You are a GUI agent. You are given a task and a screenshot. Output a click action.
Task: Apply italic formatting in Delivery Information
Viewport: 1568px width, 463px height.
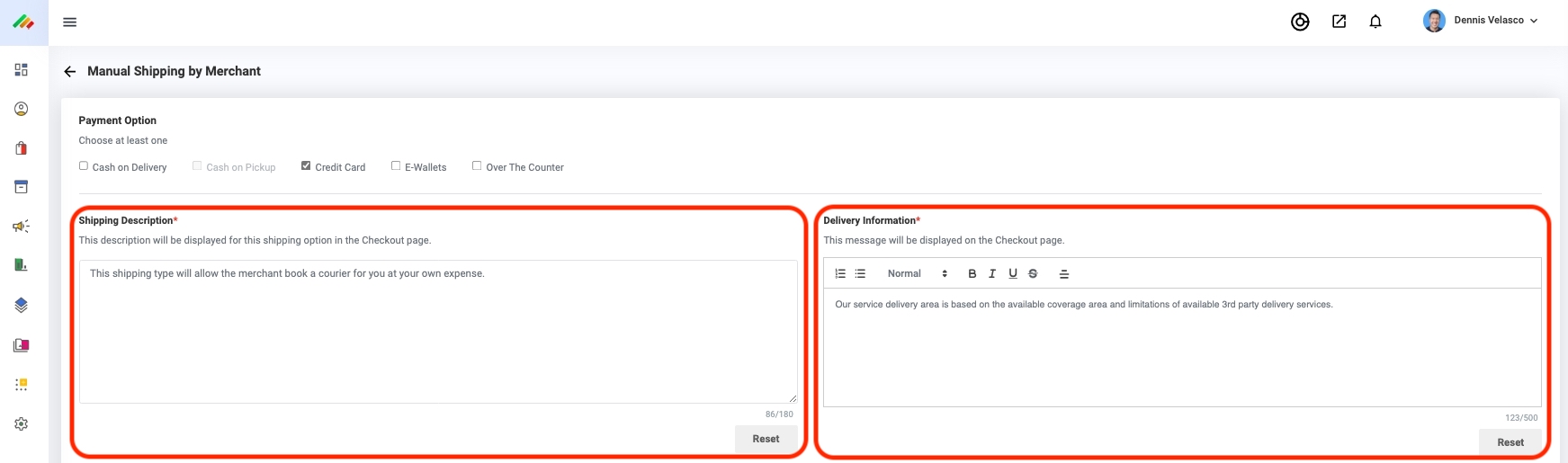coord(992,274)
